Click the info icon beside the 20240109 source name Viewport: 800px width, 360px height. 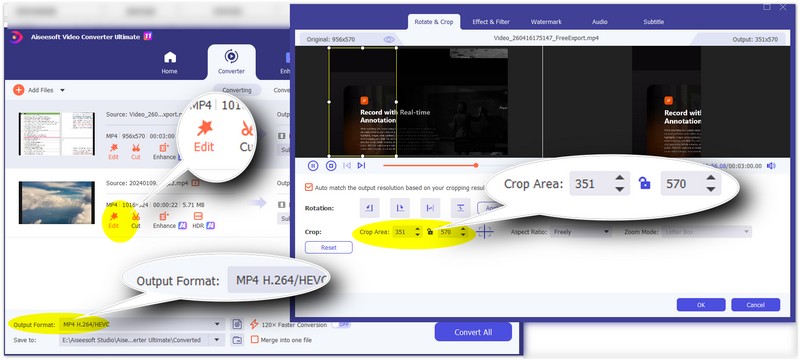point(195,183)
